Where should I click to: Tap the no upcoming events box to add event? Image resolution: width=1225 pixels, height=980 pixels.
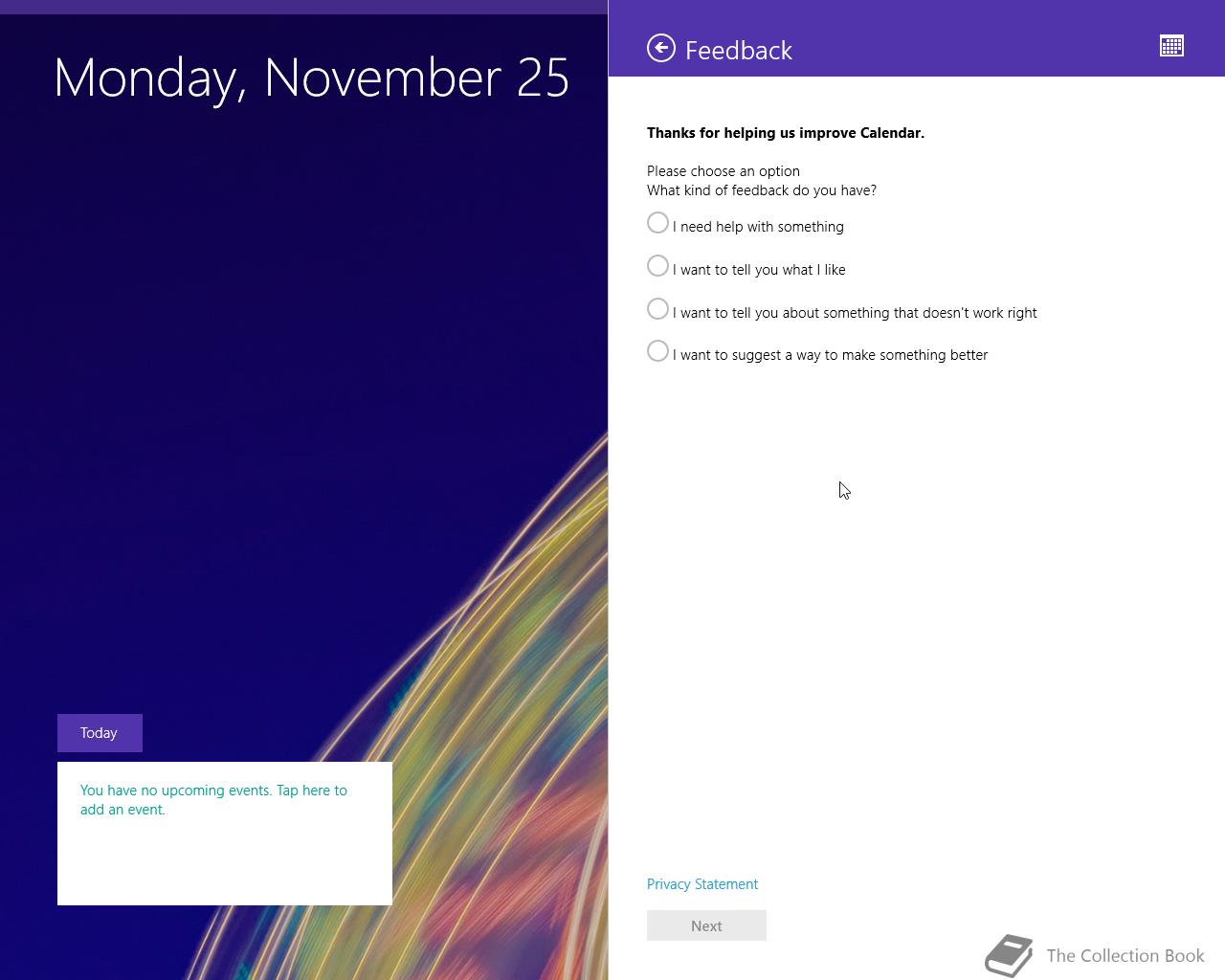point(225,834)
